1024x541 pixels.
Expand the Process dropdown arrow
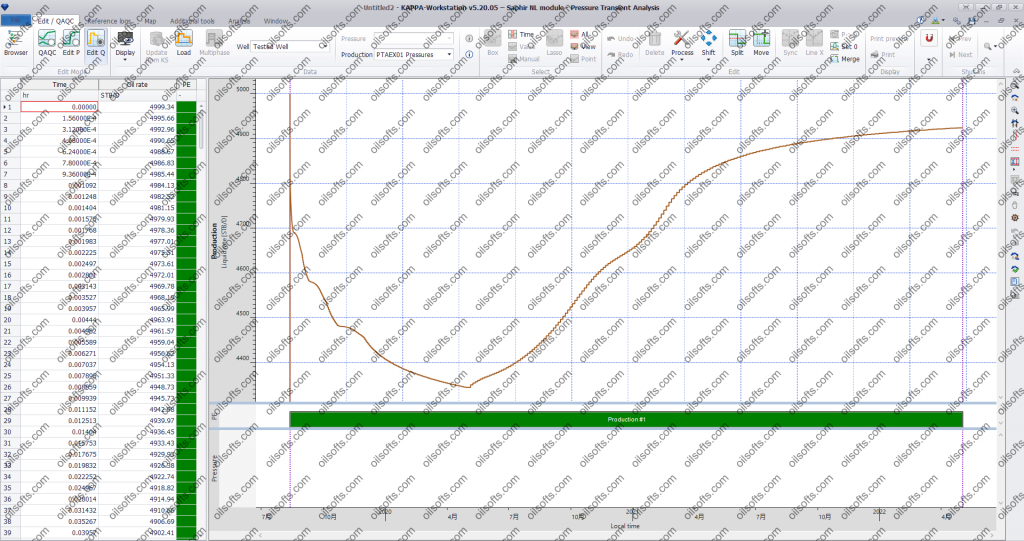coord(682,60)
